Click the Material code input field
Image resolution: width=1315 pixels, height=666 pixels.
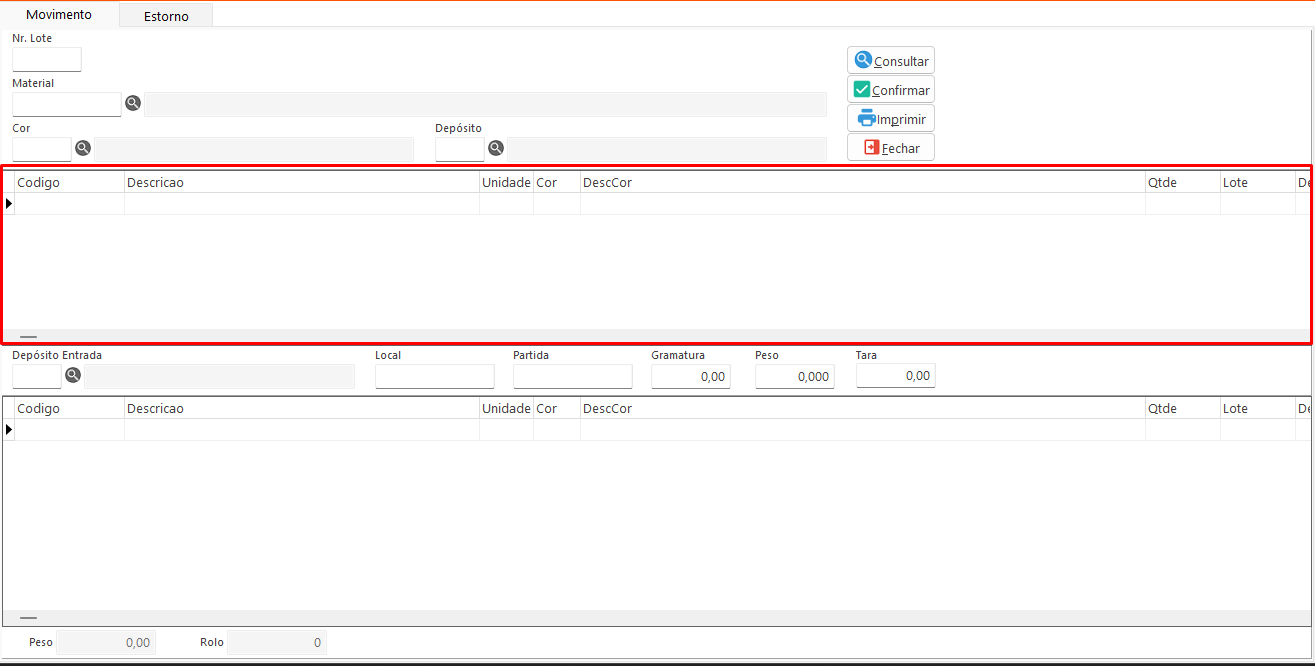click(66, 104)
